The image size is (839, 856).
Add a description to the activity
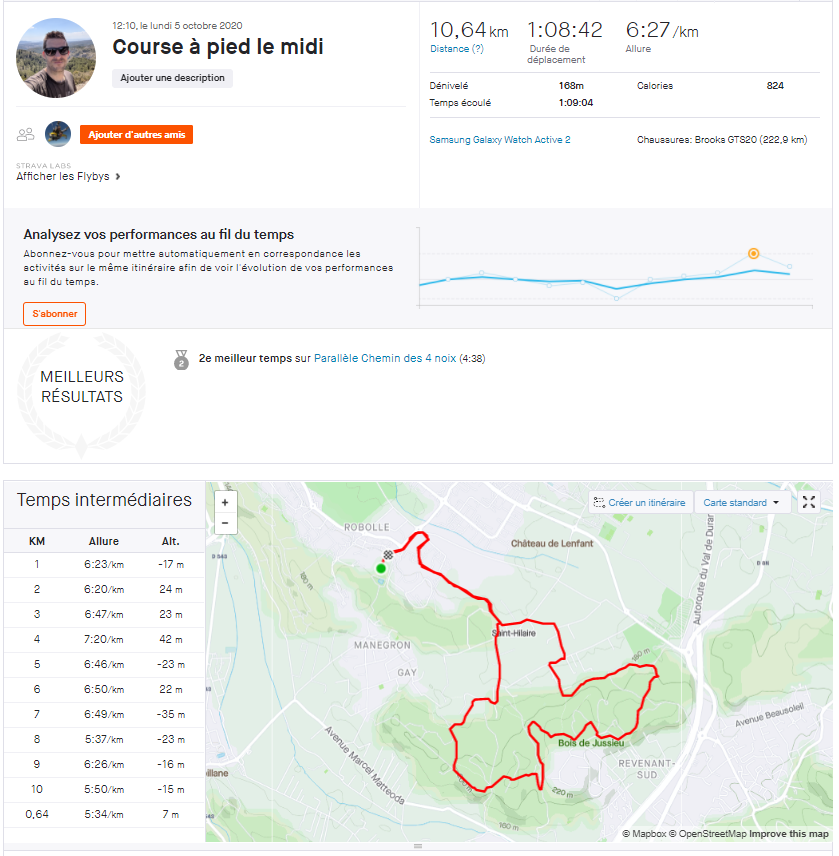172,78
